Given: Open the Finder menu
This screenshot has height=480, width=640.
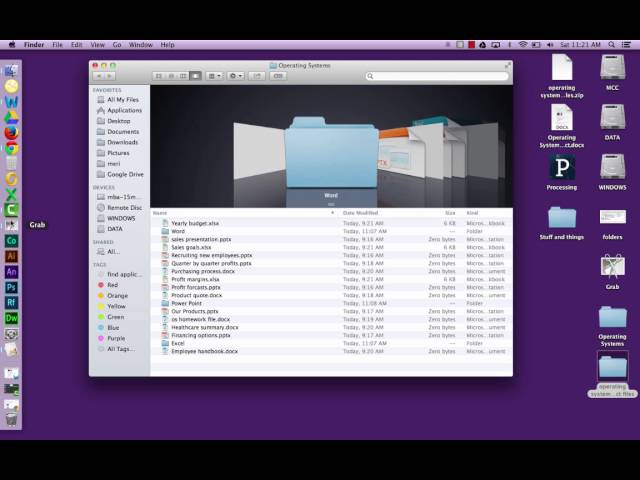Looking at the screenshot, I should [x=34, y=45].
